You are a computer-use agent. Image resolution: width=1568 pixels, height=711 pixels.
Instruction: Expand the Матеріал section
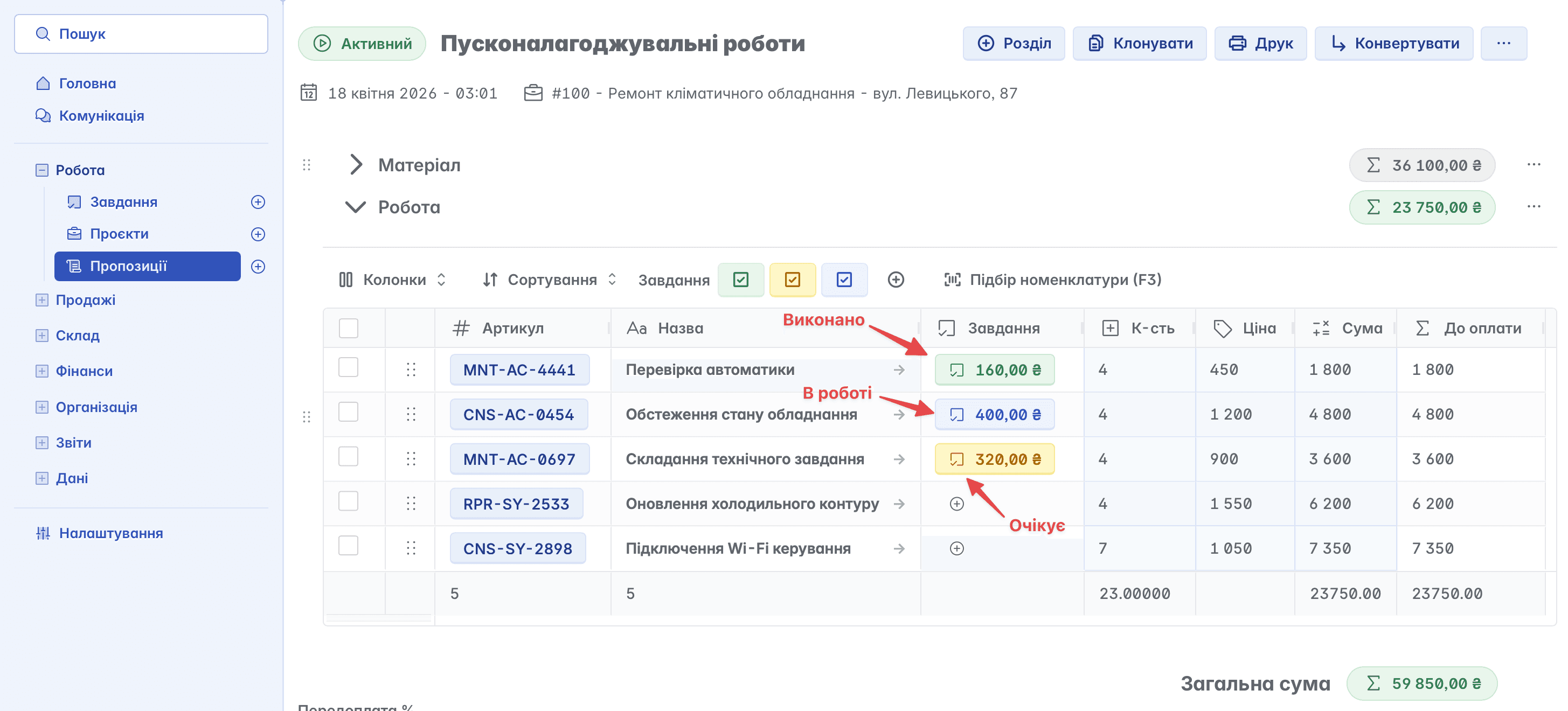point(356,165)
